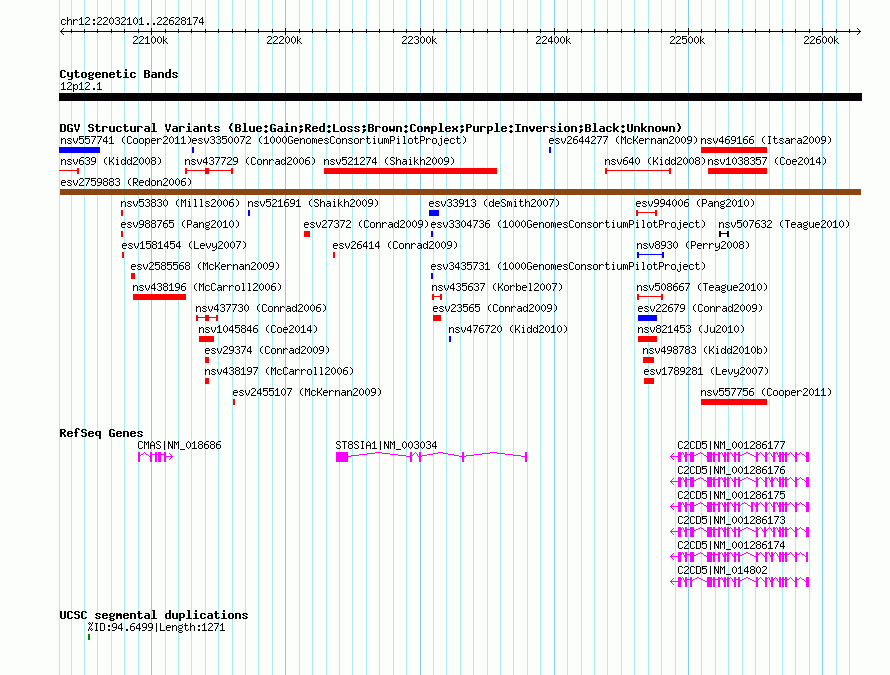Select nsv8930 (Perry2008) label
Screen dimensions: 890x675
[x=693, y=245]
